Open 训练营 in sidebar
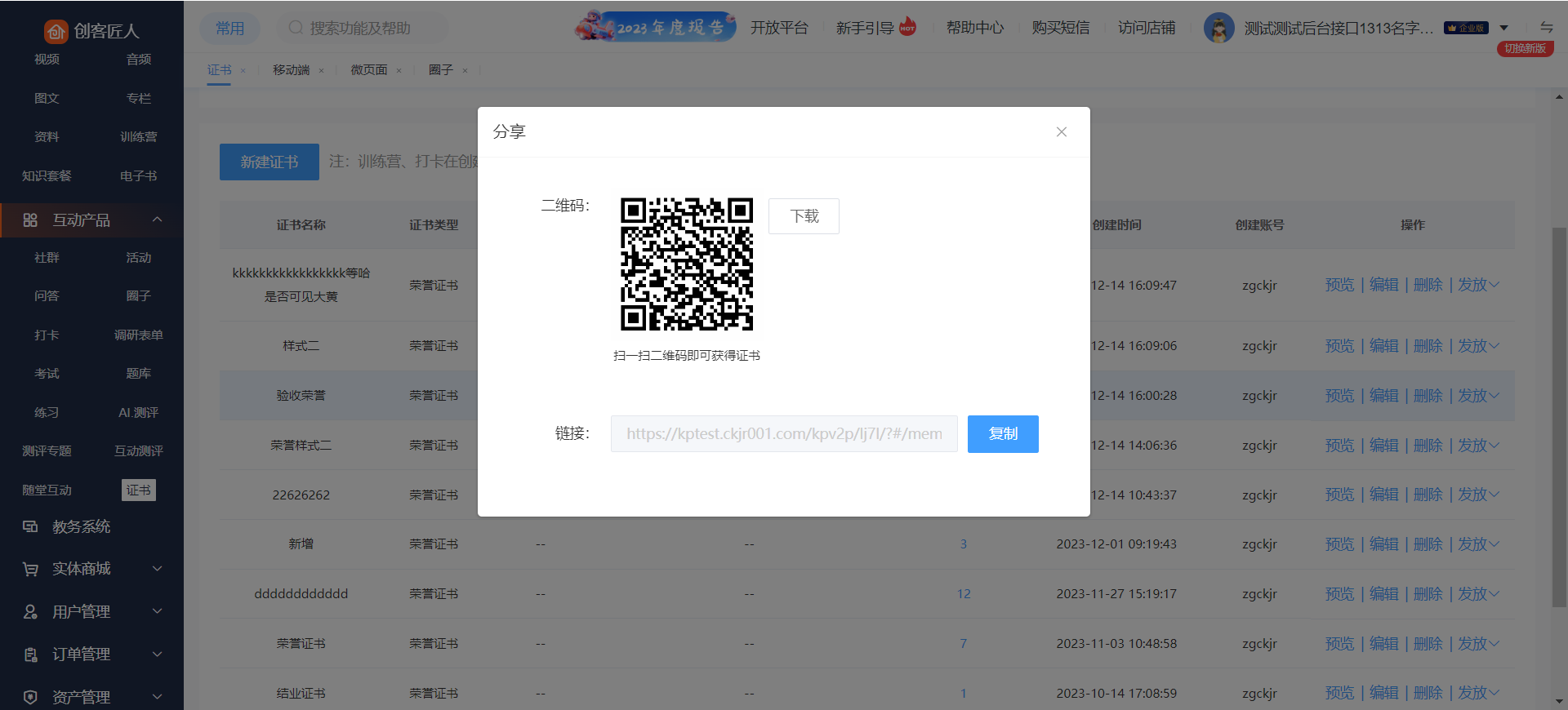Image resolution: width=1568 pixels, height=710 pixels. (x=139, y=136)
